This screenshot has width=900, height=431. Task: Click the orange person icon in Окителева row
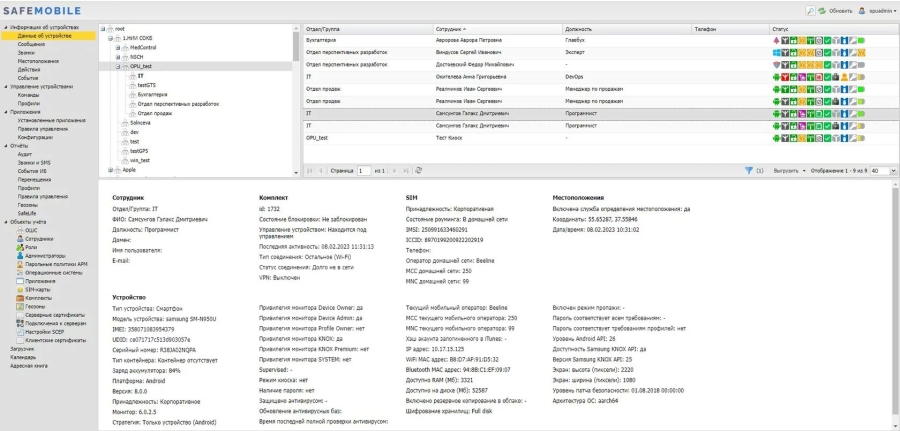[x=845, y=77]
